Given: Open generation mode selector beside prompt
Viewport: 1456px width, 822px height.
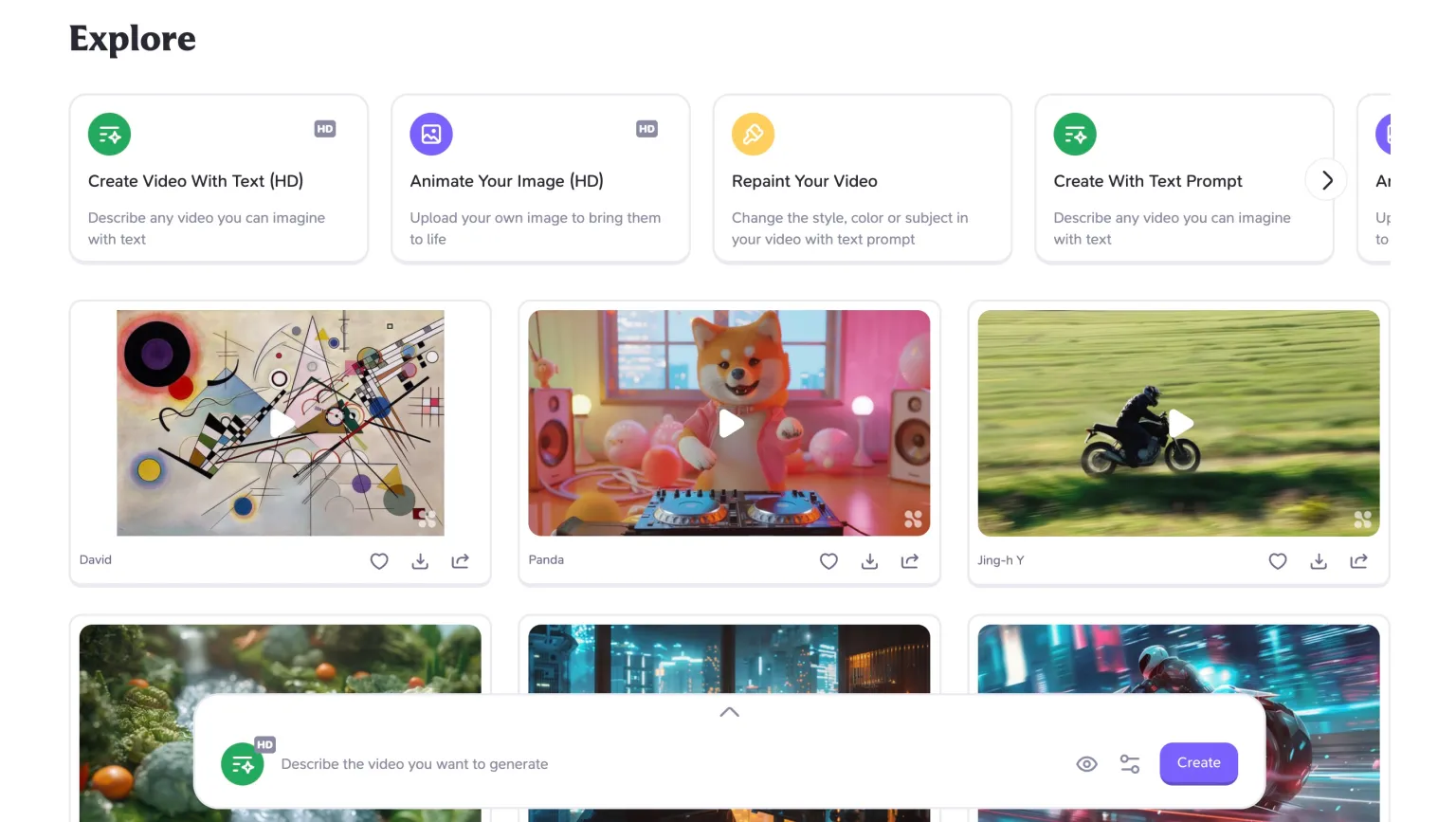Looking at the screenshot, I should pos(243,764).
